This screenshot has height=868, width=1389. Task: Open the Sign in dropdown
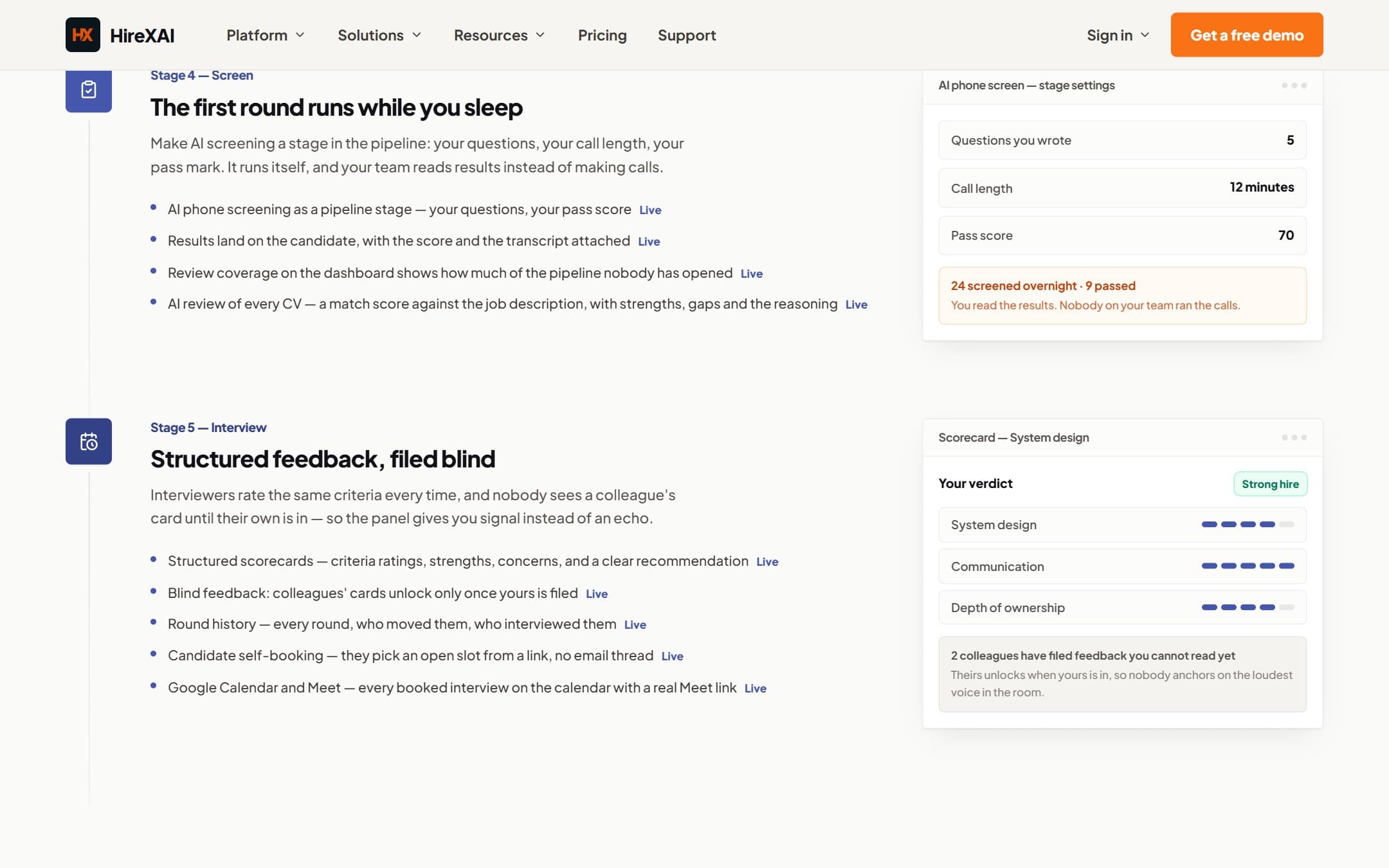pyautogui.click(x=1118, y=35)
